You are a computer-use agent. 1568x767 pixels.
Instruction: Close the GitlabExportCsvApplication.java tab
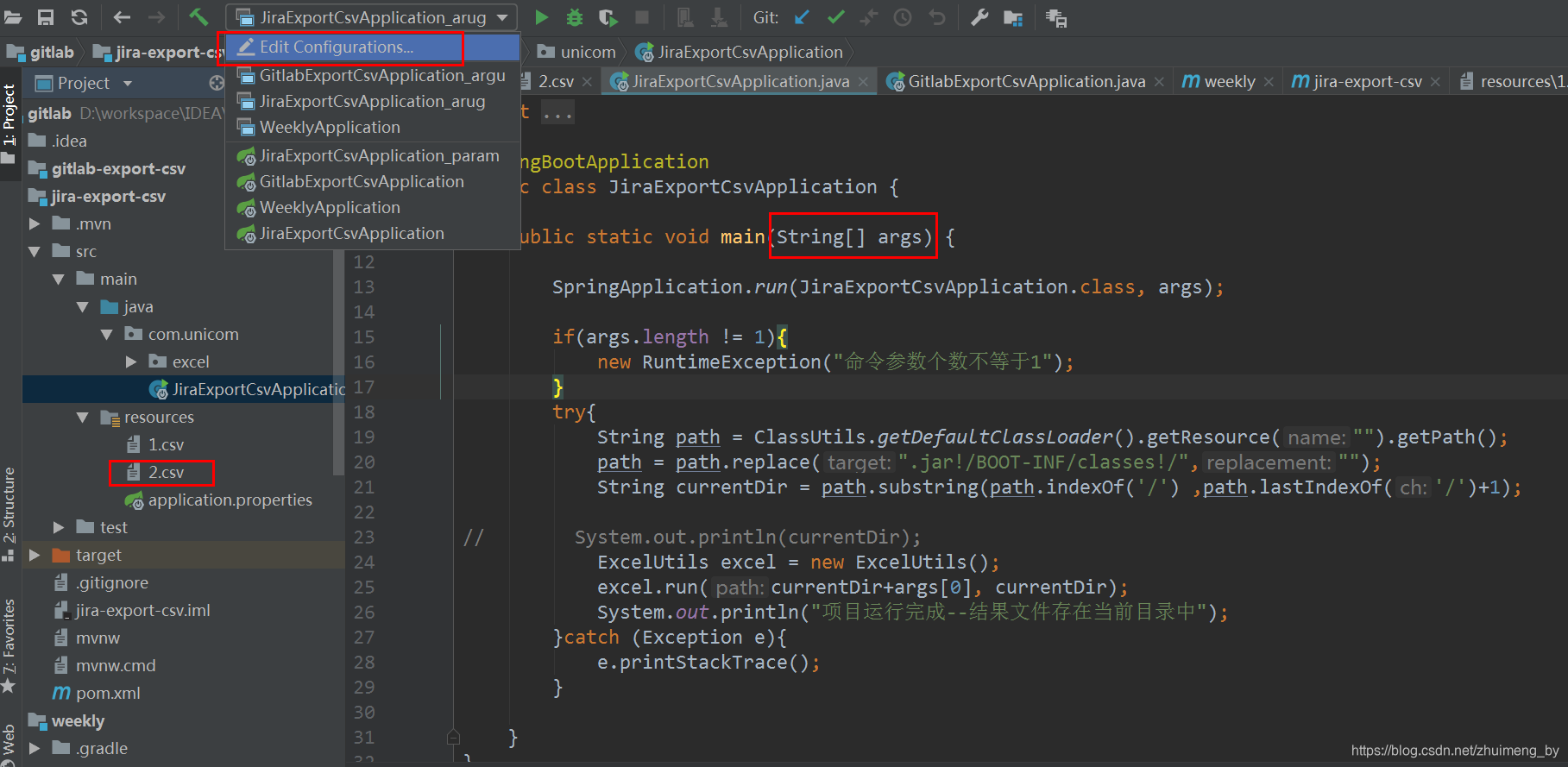coord(1159,82)
